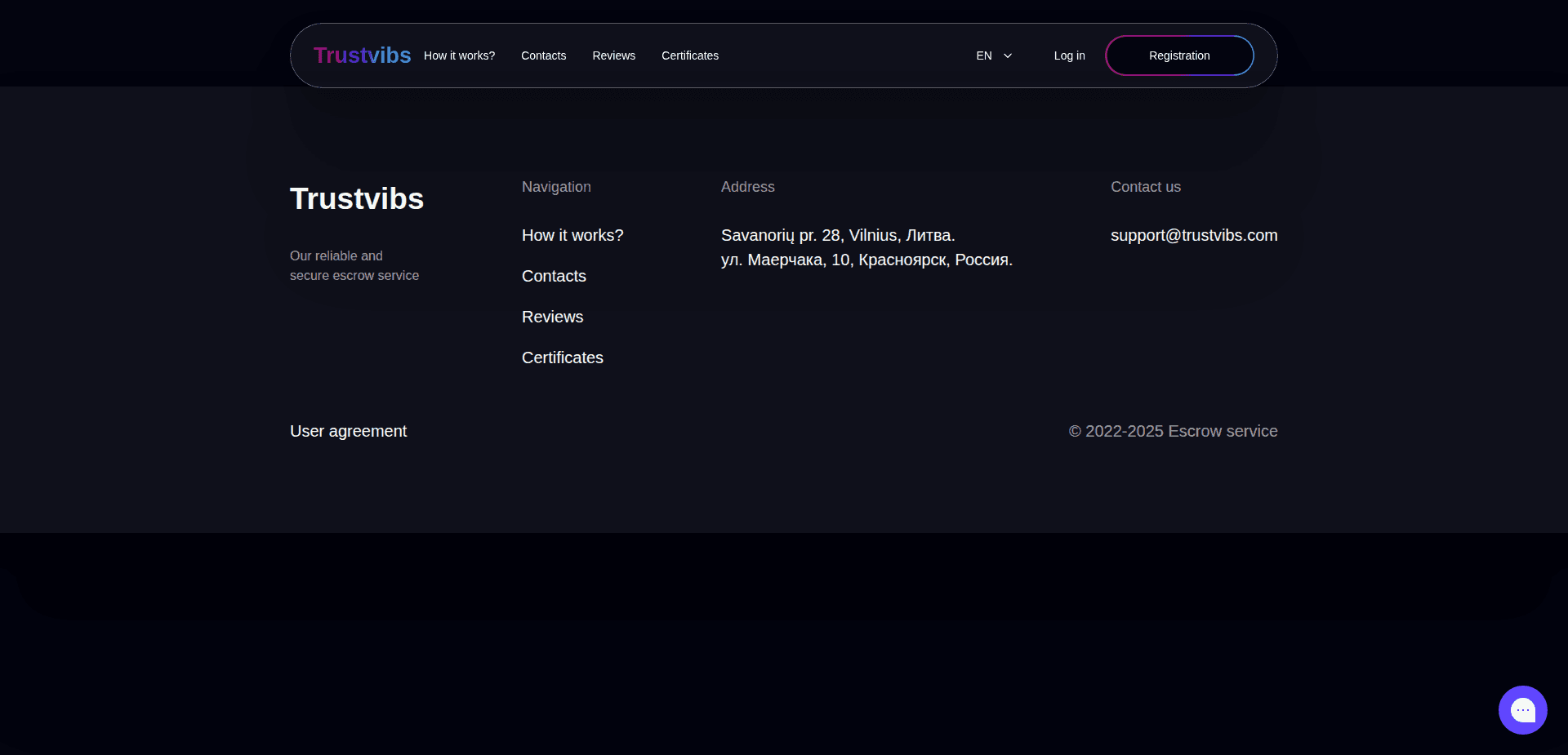
Task: Open the Contacts page from the navbar
Action: (x=543, y=56)
